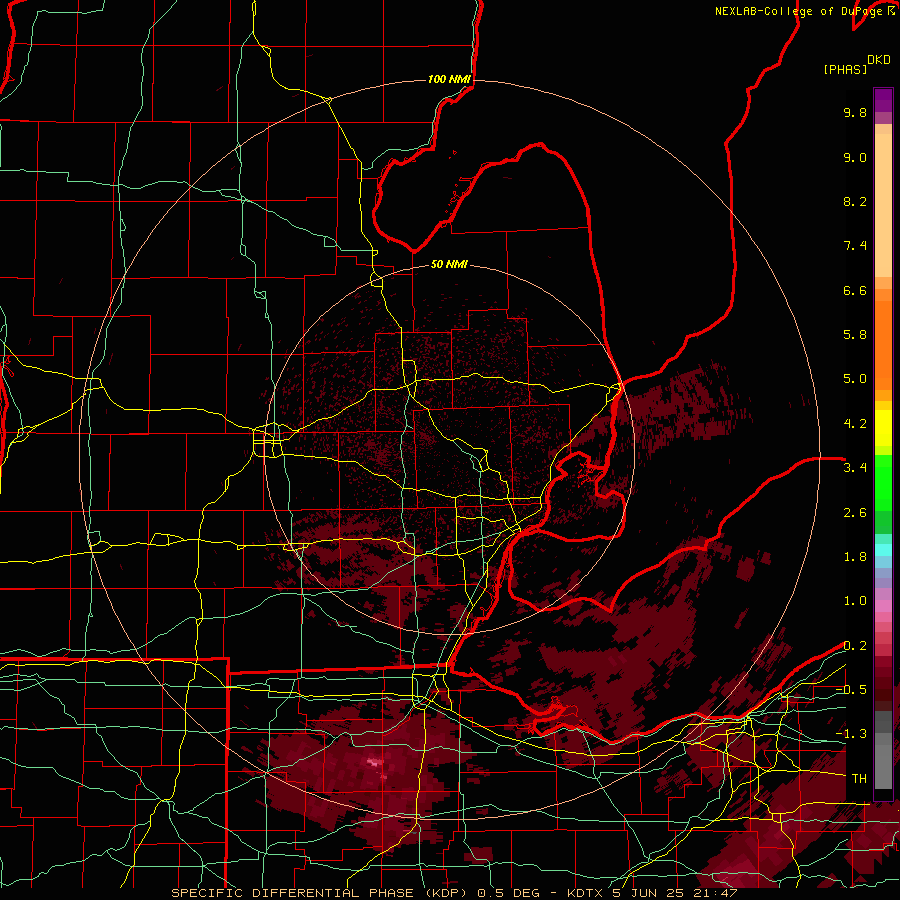The image size is (900, 900).
Task: Click the TH threshold label
Action: pyautogui.click(x=859, y=779)
